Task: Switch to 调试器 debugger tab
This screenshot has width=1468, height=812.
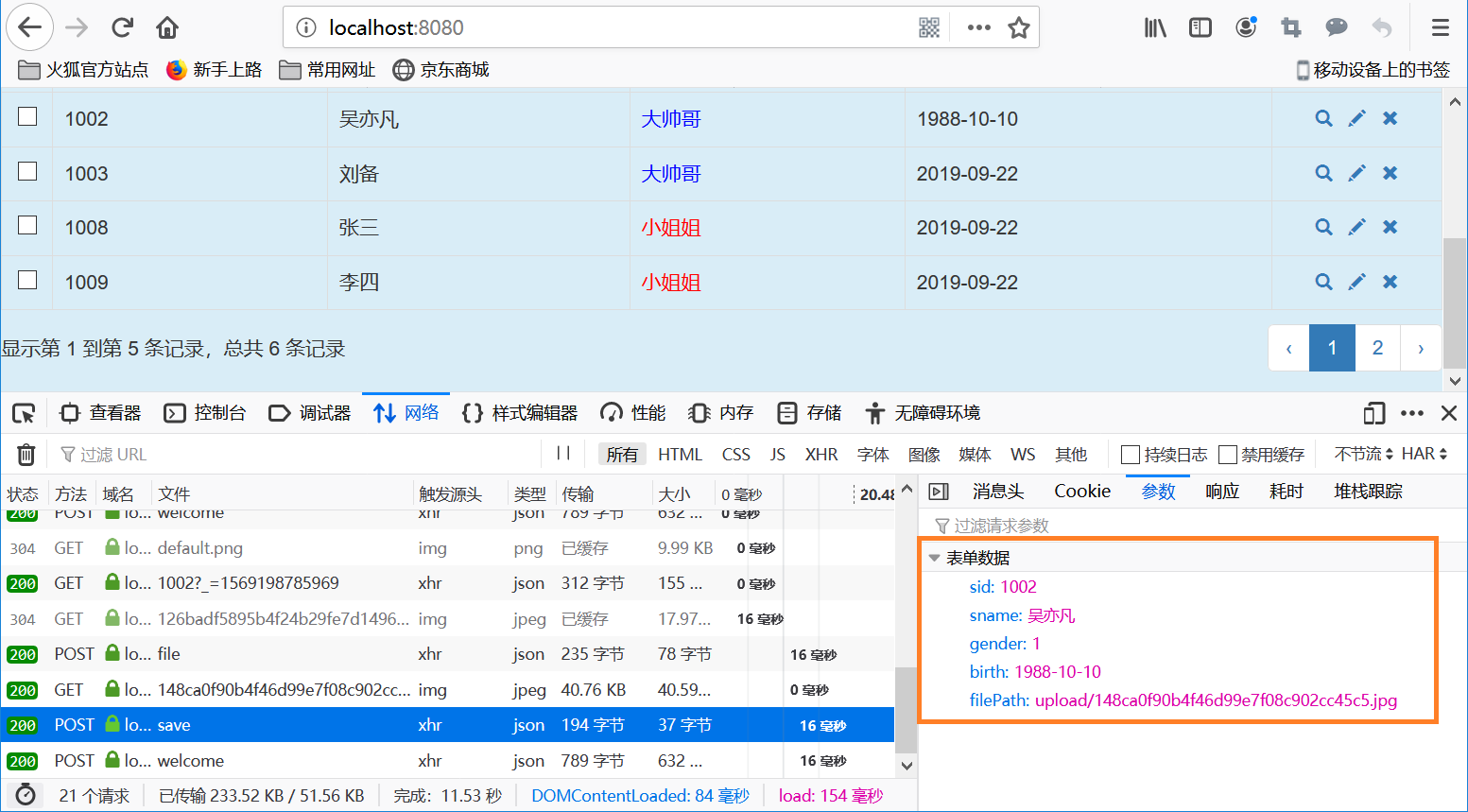Action: tap(310, 413)
